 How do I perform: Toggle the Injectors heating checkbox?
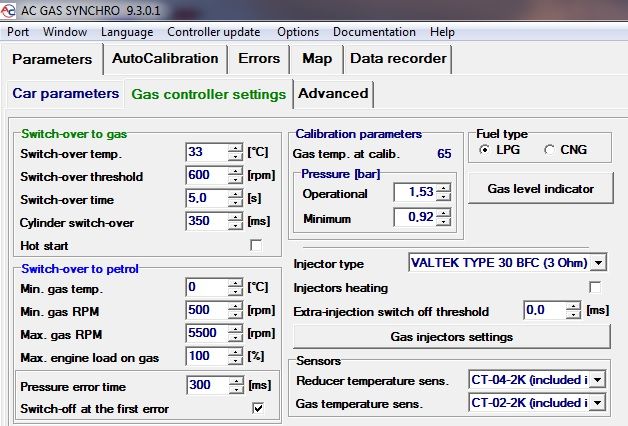tap(596, 288)
